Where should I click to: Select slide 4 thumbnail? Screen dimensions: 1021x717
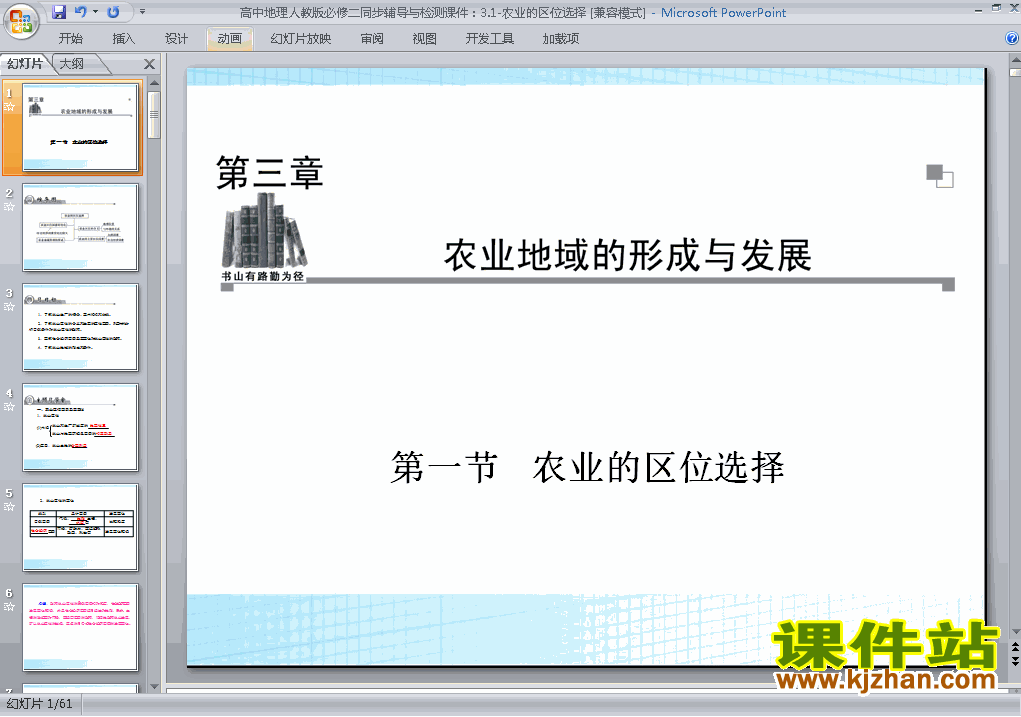[x=80, y=427]
